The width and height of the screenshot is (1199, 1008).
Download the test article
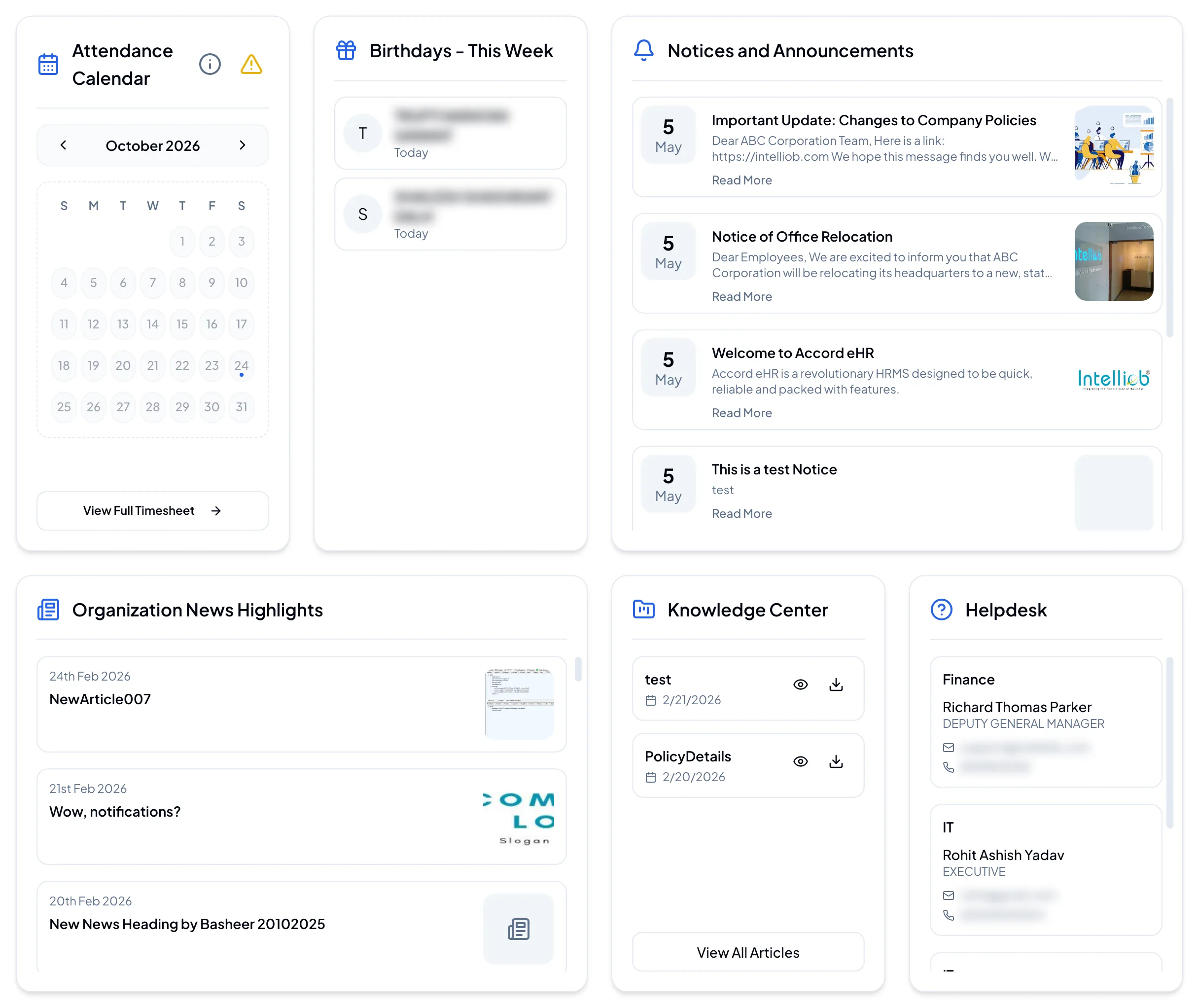point(836,684)
